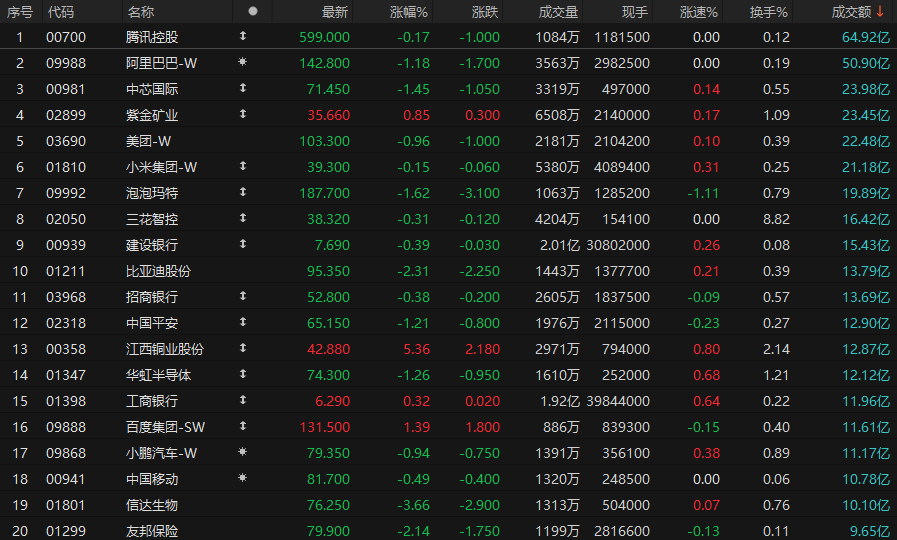Click stock code 01211
Screen dimensions: 897x540
66,271
